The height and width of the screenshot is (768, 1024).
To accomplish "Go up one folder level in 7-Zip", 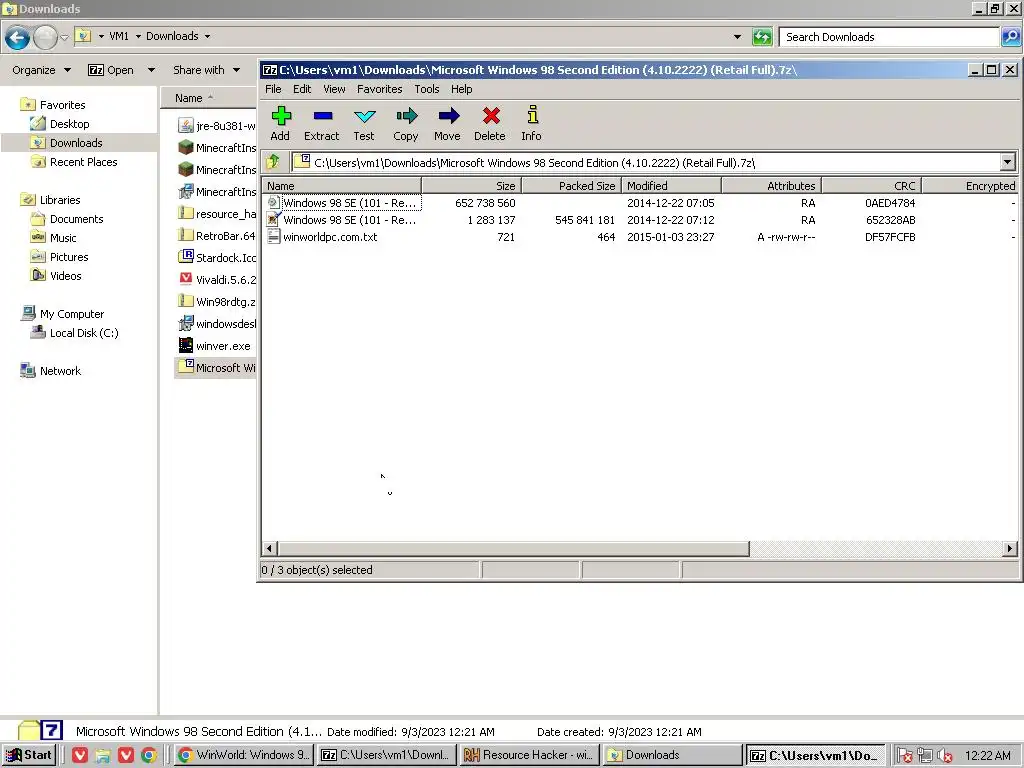I will point(274,161).
